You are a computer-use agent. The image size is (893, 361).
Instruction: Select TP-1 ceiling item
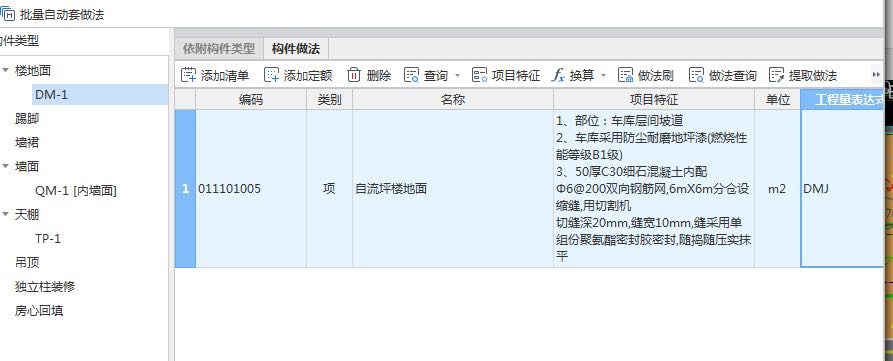[x=48, y=239]
